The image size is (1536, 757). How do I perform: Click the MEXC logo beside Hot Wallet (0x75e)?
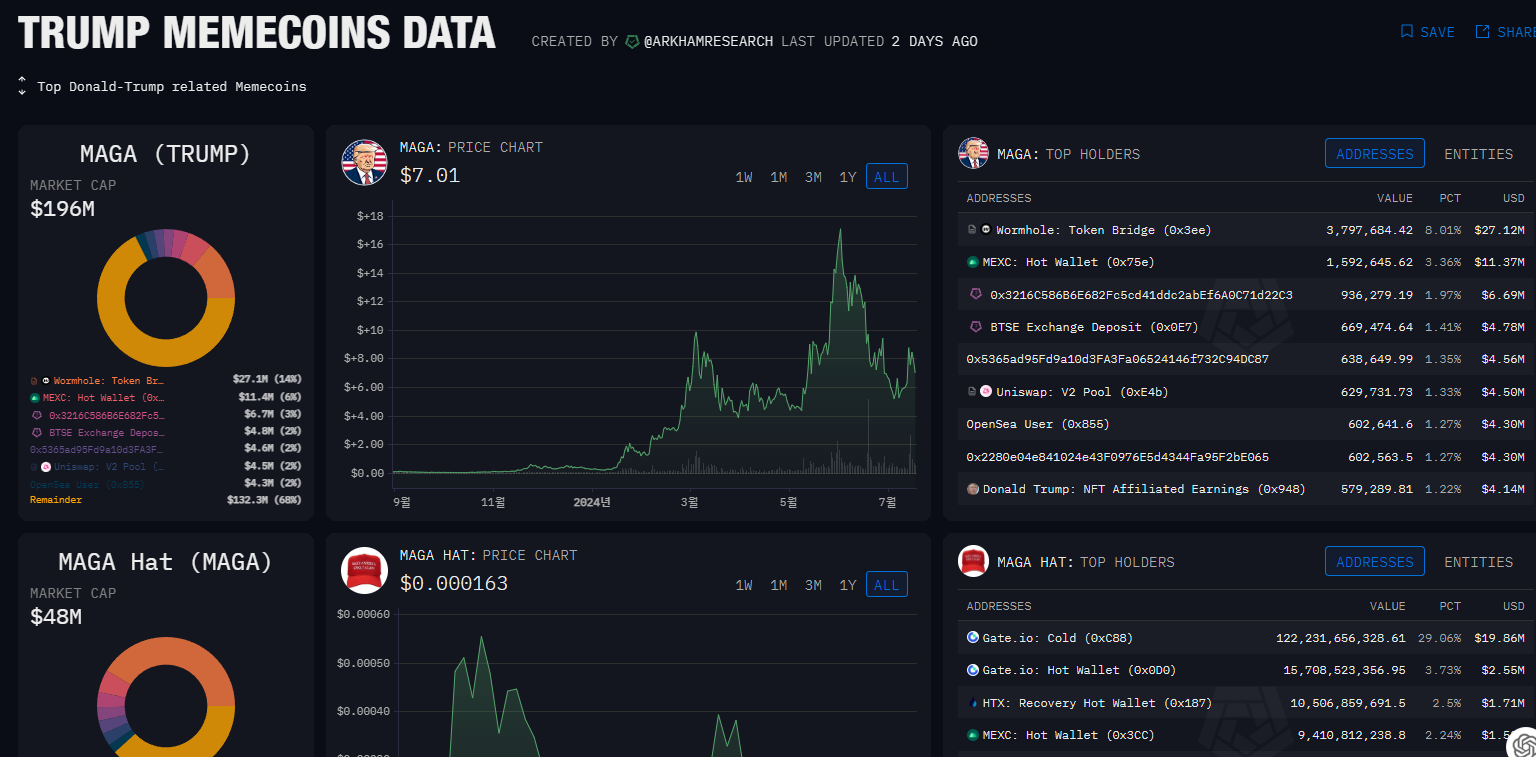(972, 262)
